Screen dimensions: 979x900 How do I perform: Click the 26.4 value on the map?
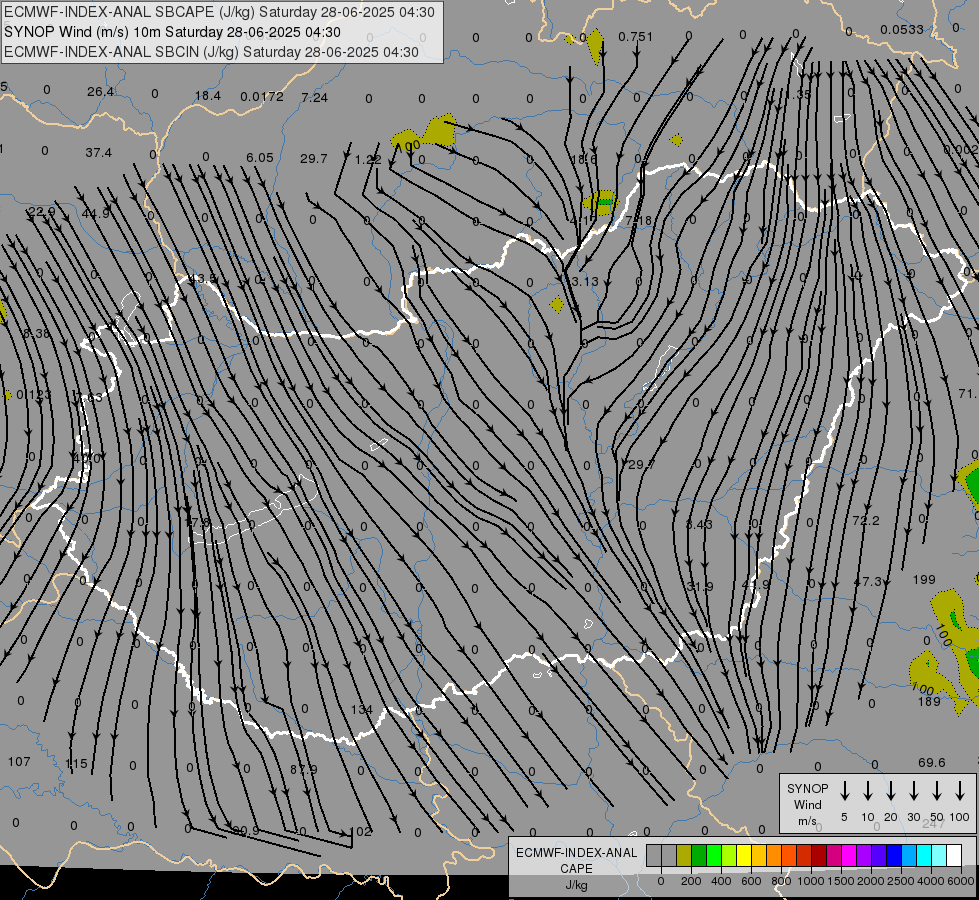(101, 92)
